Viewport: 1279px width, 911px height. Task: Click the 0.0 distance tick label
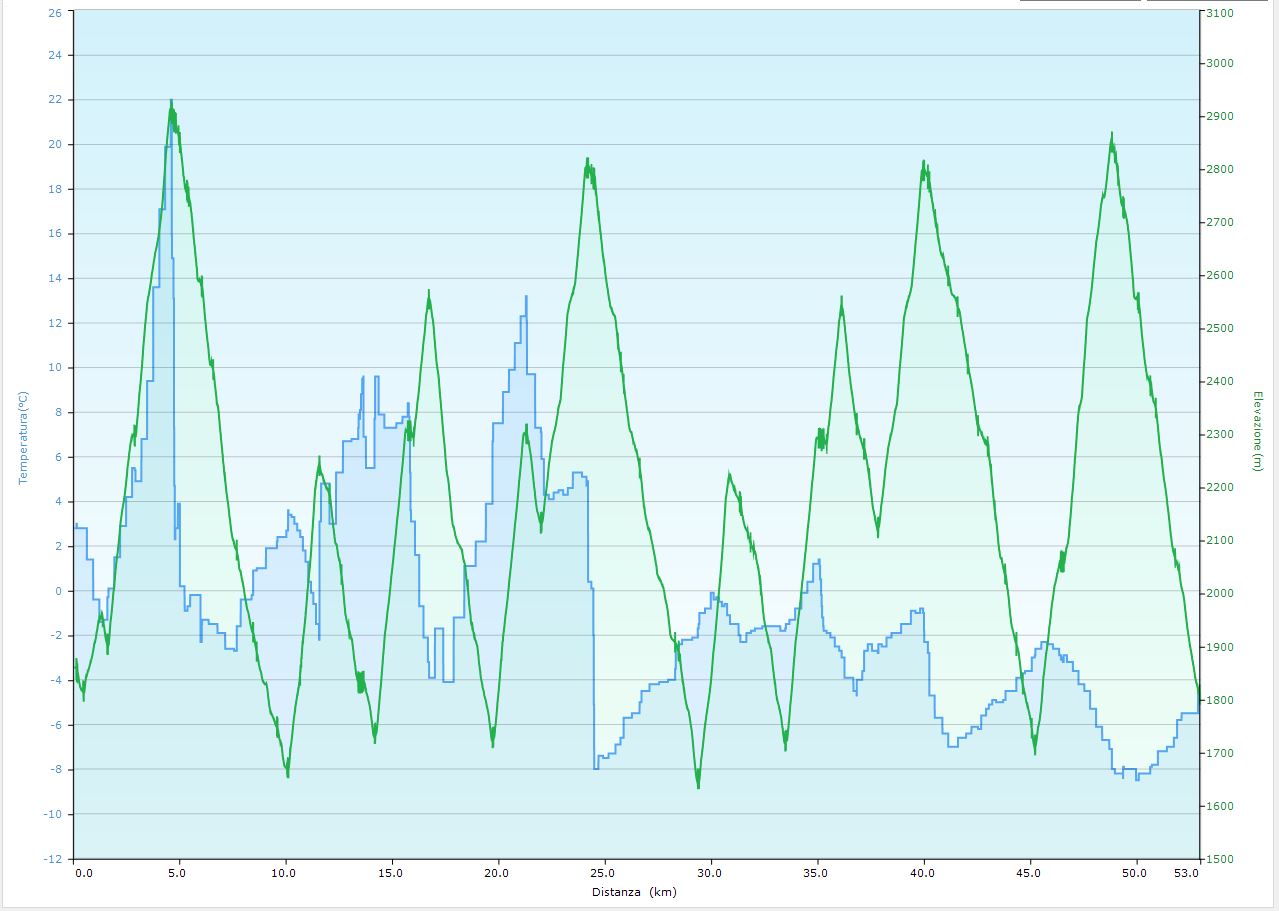click(x=84, y=873)
